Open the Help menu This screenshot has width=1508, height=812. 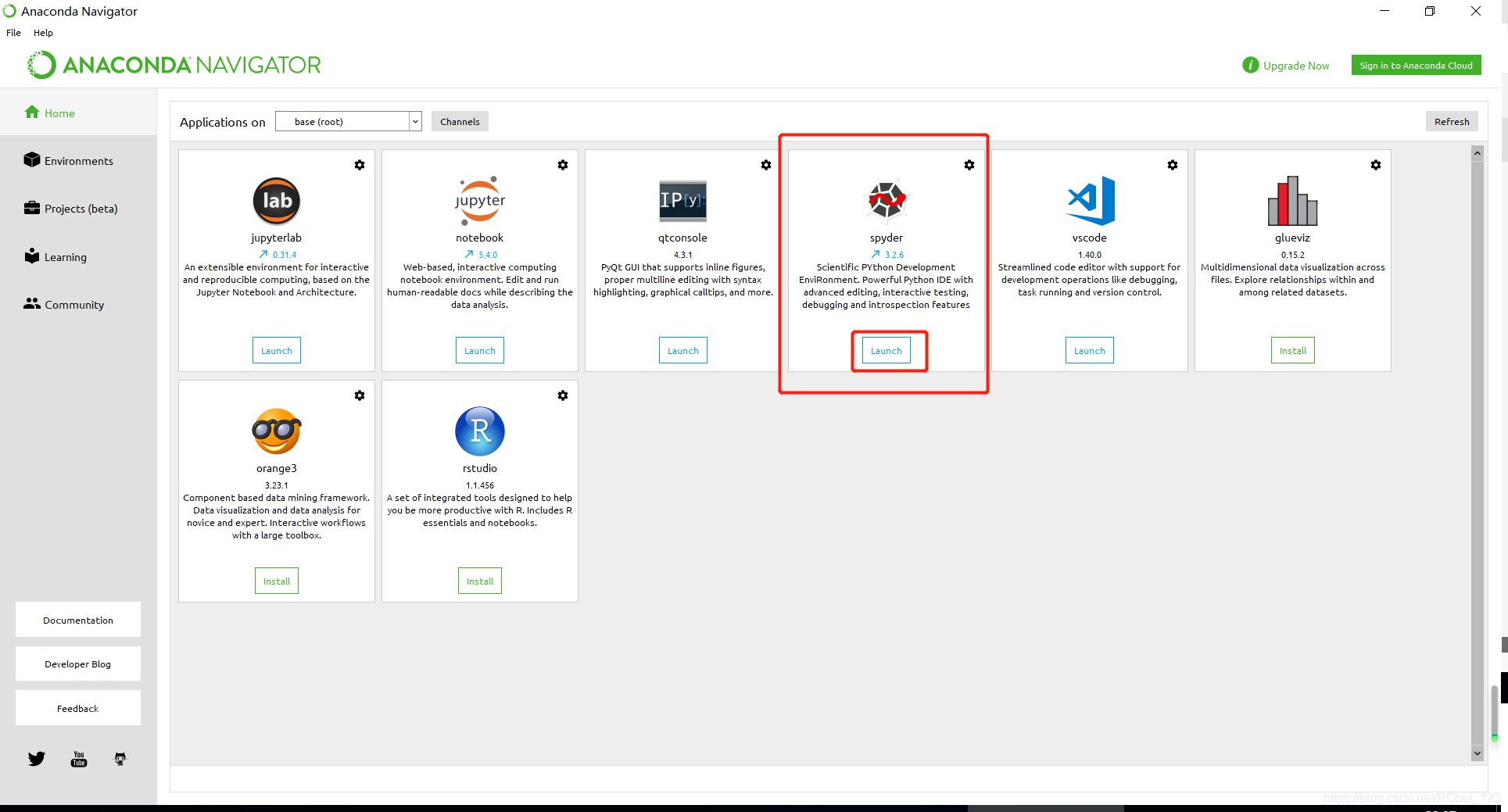click(x=43, y=33)
